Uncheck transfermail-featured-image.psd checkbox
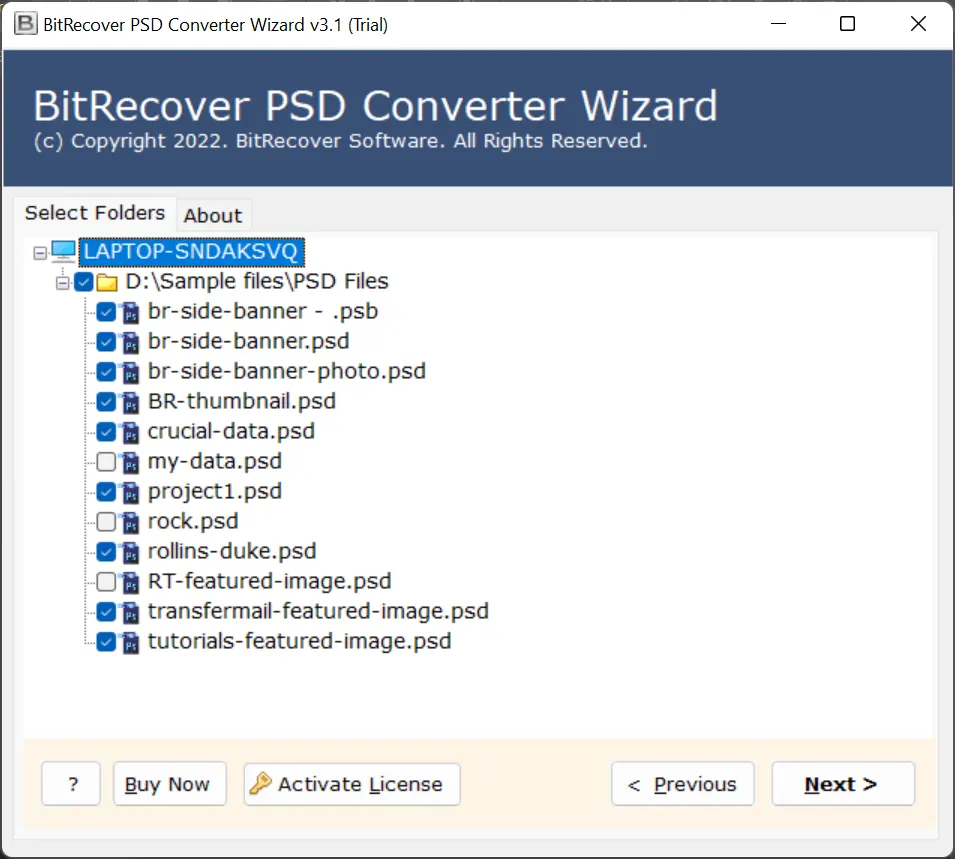955x859 pixels. pyautogui.click(x=106, y=612)
